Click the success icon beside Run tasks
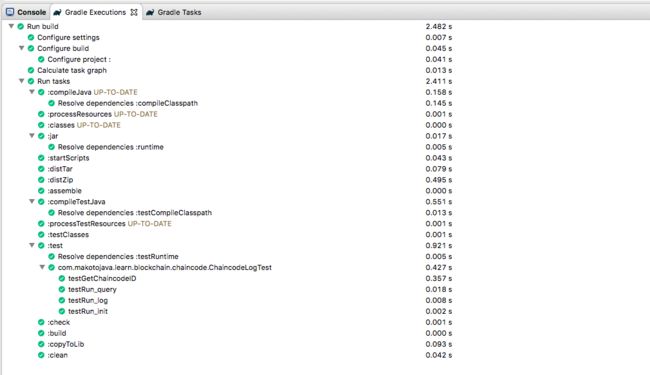 click(x=31, y=81)
